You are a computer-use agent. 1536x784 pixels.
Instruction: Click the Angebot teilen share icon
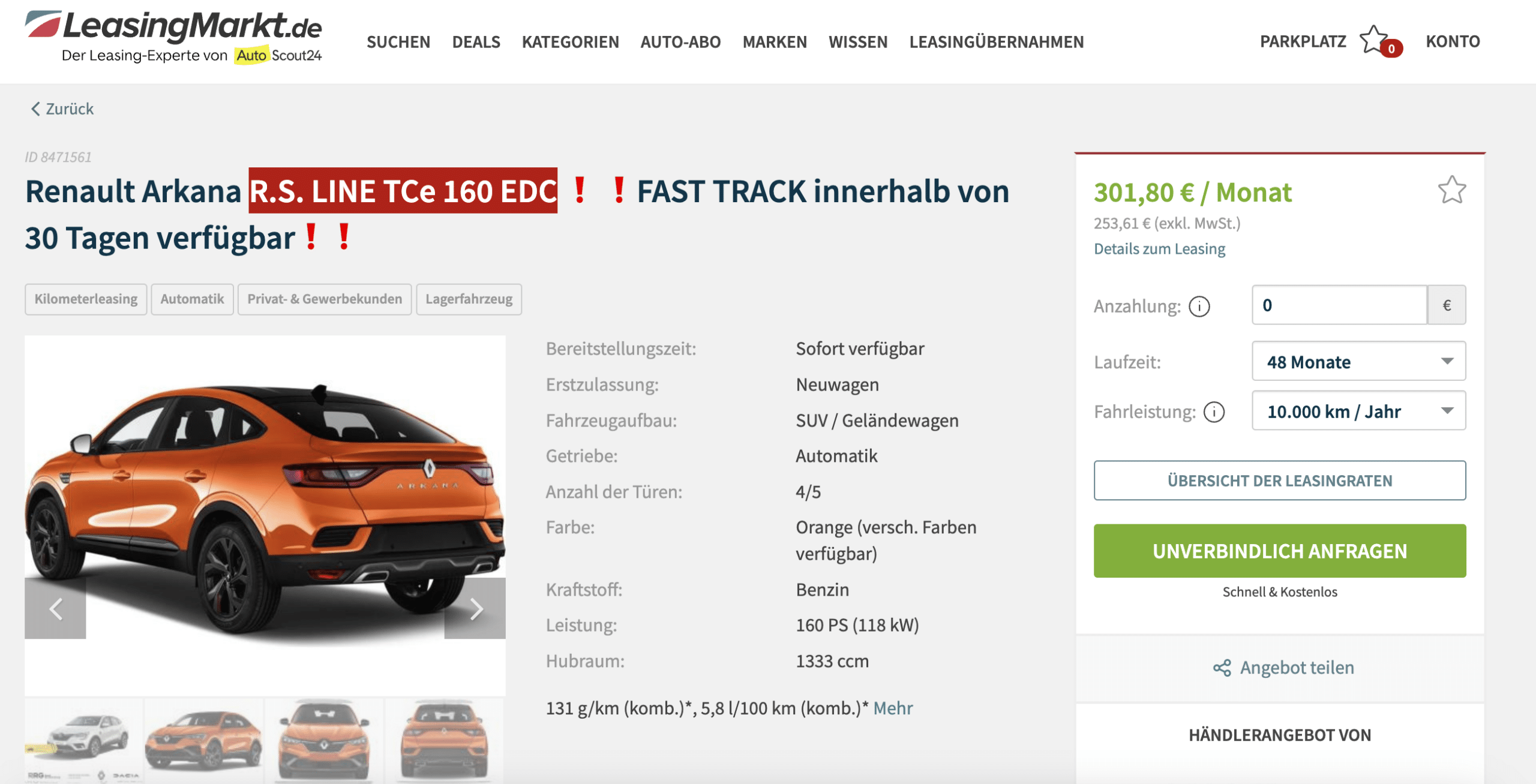click(x=1222, y=668)
